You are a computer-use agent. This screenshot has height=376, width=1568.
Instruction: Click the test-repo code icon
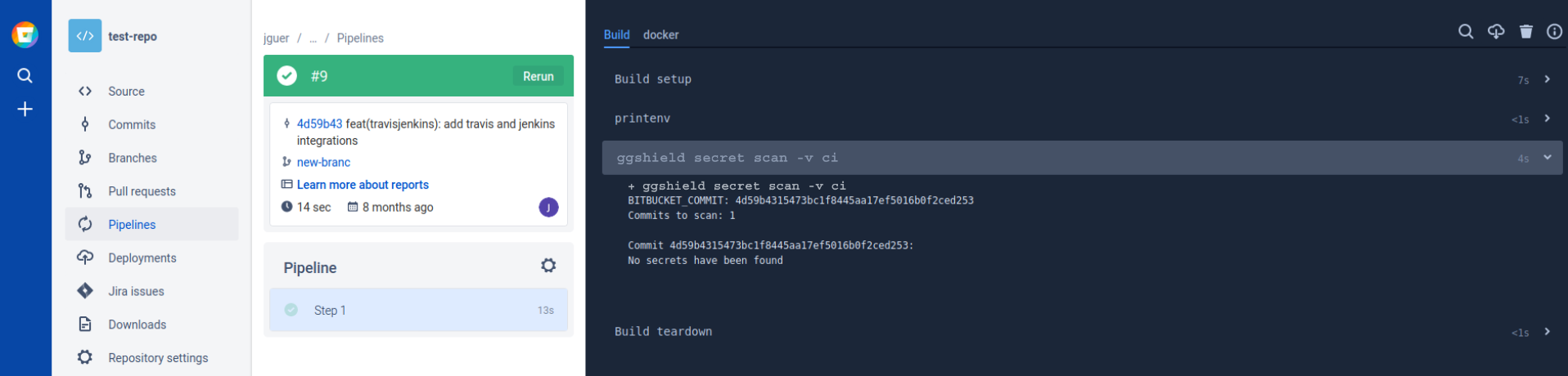click(85, 36)
